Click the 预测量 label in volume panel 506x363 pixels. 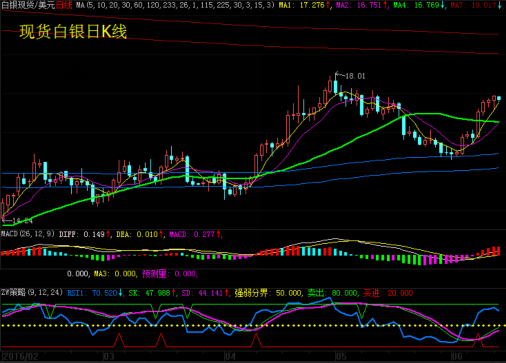[x=154, y=274]
